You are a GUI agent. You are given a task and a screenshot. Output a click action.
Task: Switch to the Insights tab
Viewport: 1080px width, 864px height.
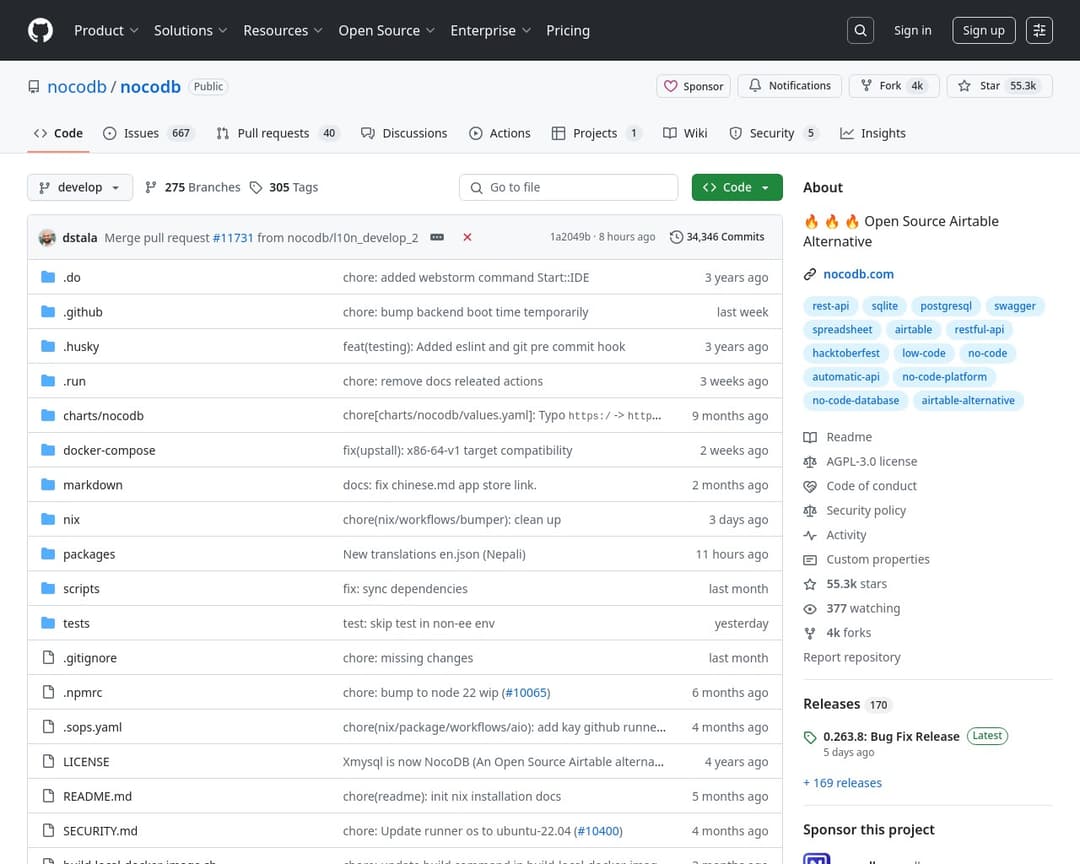873,134
